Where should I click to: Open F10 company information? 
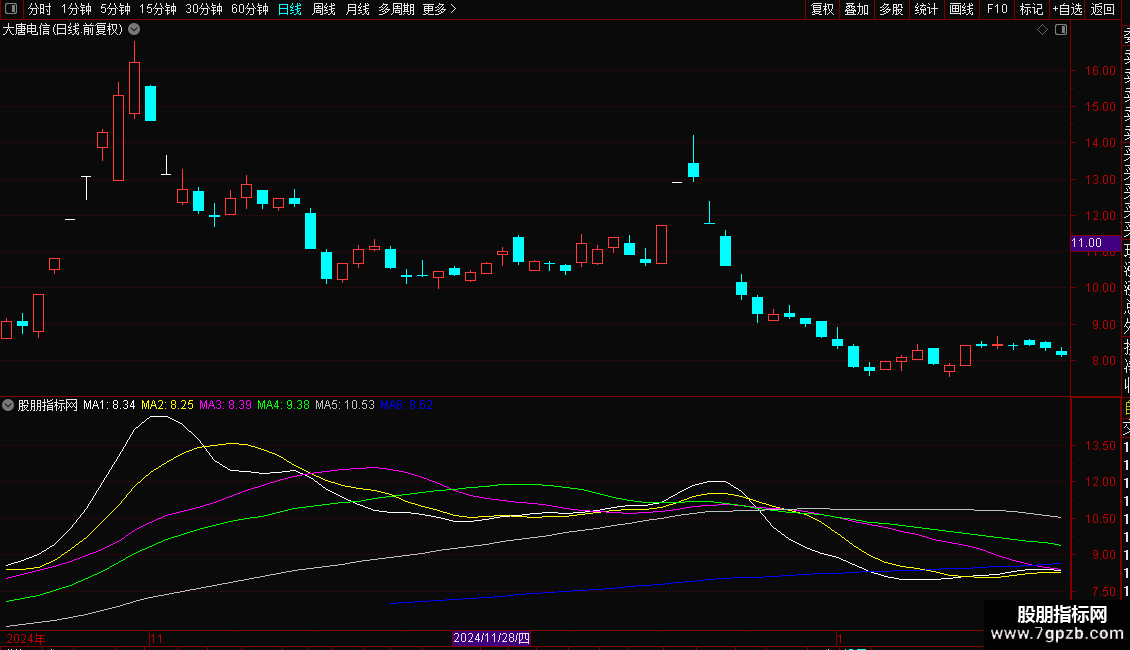click(x=997, y=9)
